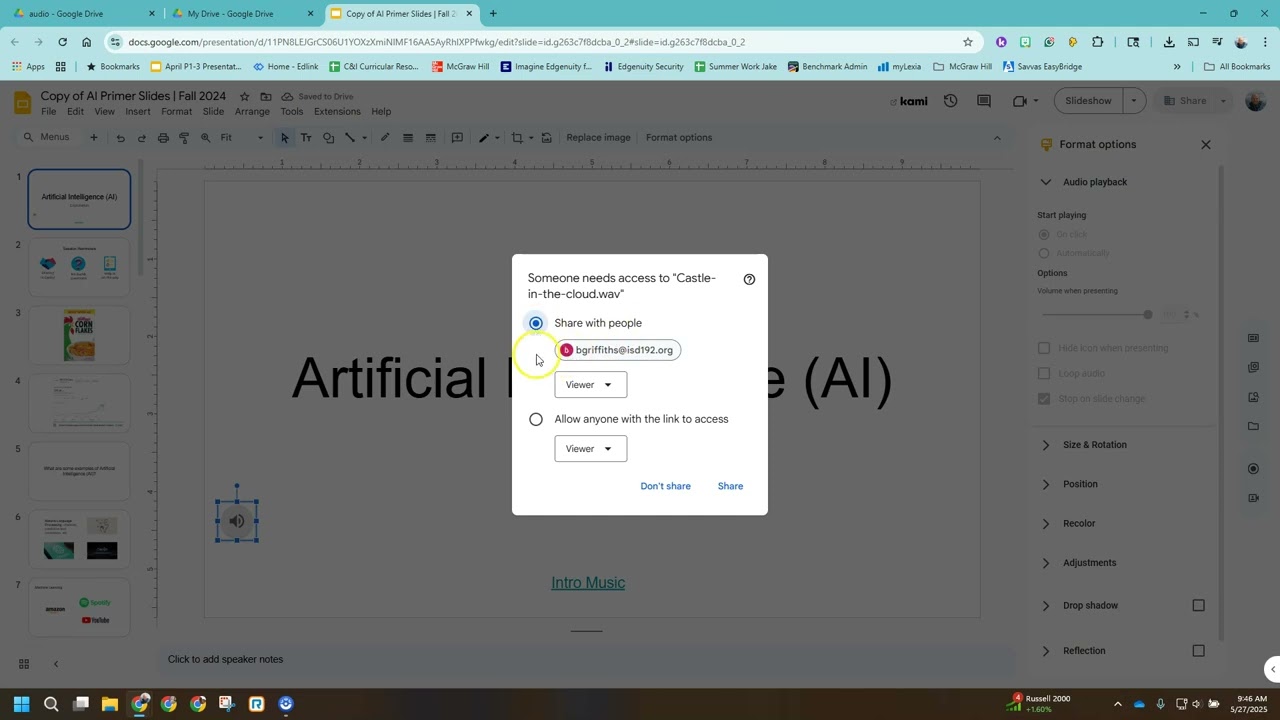
Task: Toggle the Loop audio checkbox
Action: tap(1044, 373)
